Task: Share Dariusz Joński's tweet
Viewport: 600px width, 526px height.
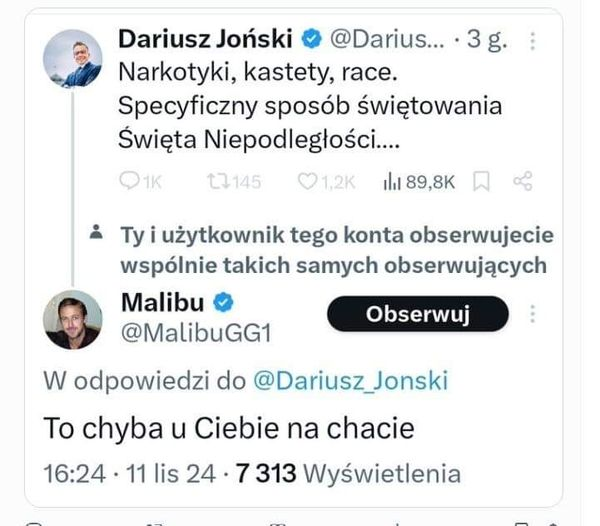Action: point(521,181)
